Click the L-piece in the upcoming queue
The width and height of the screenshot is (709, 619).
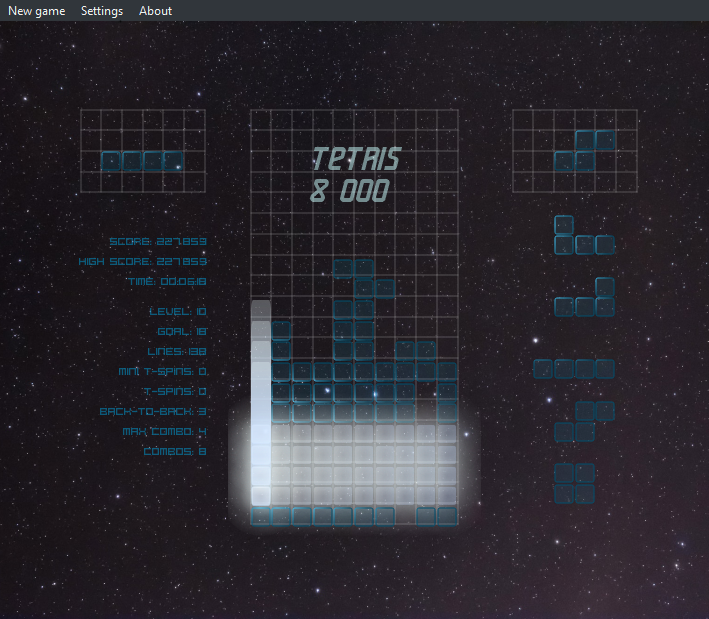point(584,297)
